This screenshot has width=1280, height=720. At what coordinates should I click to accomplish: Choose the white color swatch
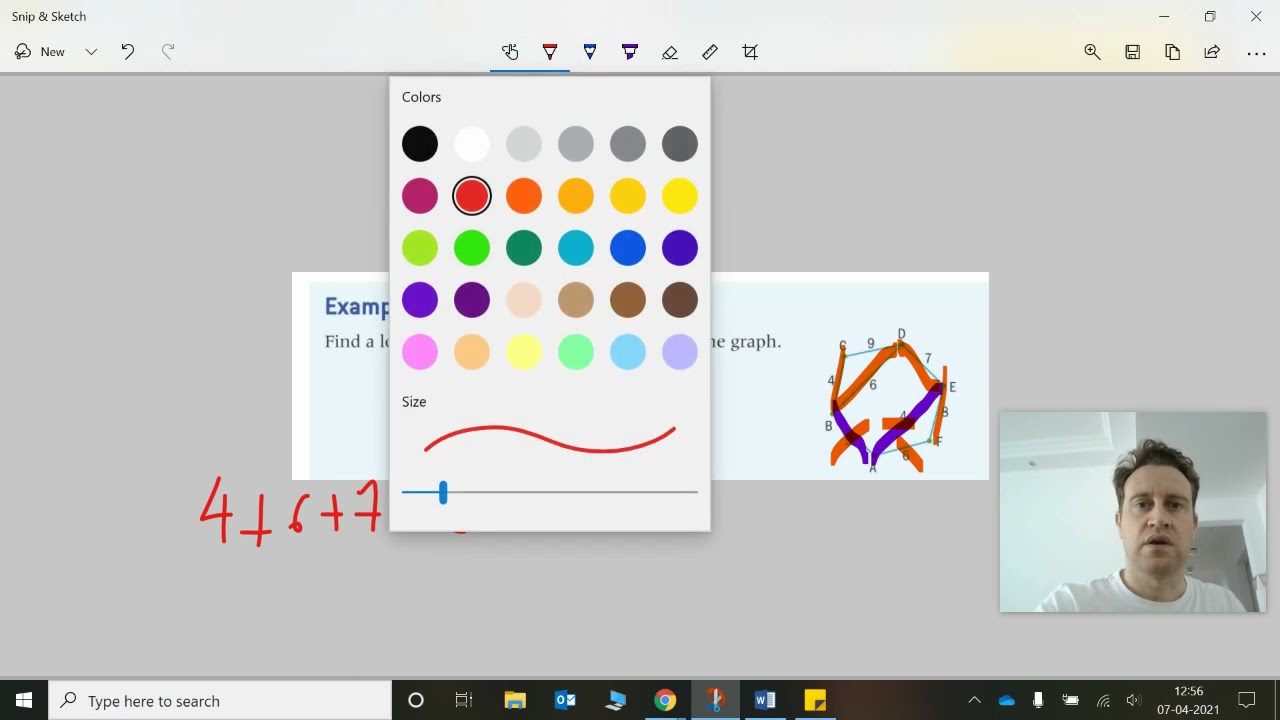click(472, 144)
